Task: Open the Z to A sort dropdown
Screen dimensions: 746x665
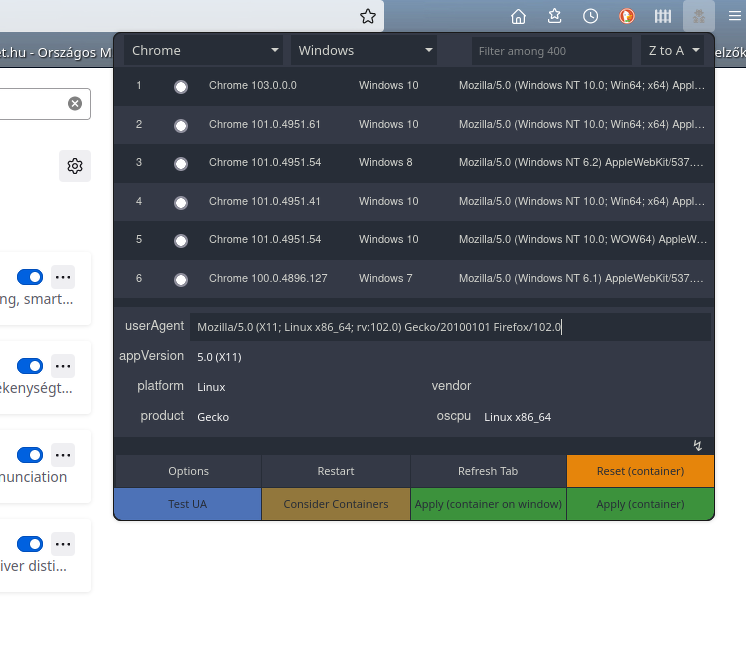Action: coord(673,50)
